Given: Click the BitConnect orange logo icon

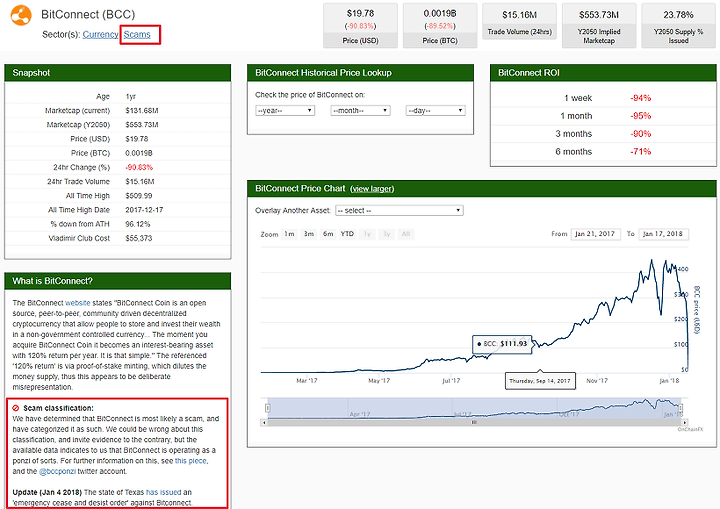Looking at the screenshot, I should [21, 15].
